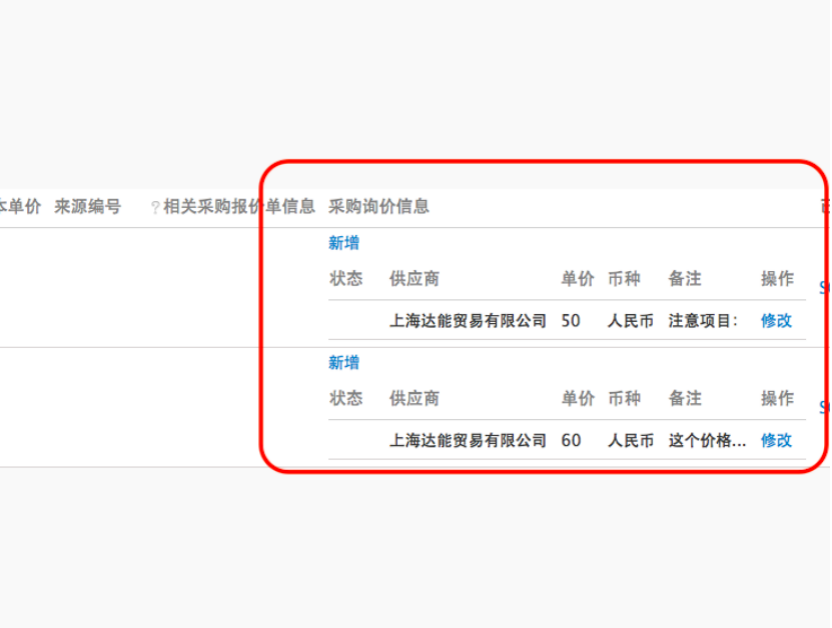832x628 pixels.
Task: Click the 相关采购报价单信息 column header
Action: (239, 207)
